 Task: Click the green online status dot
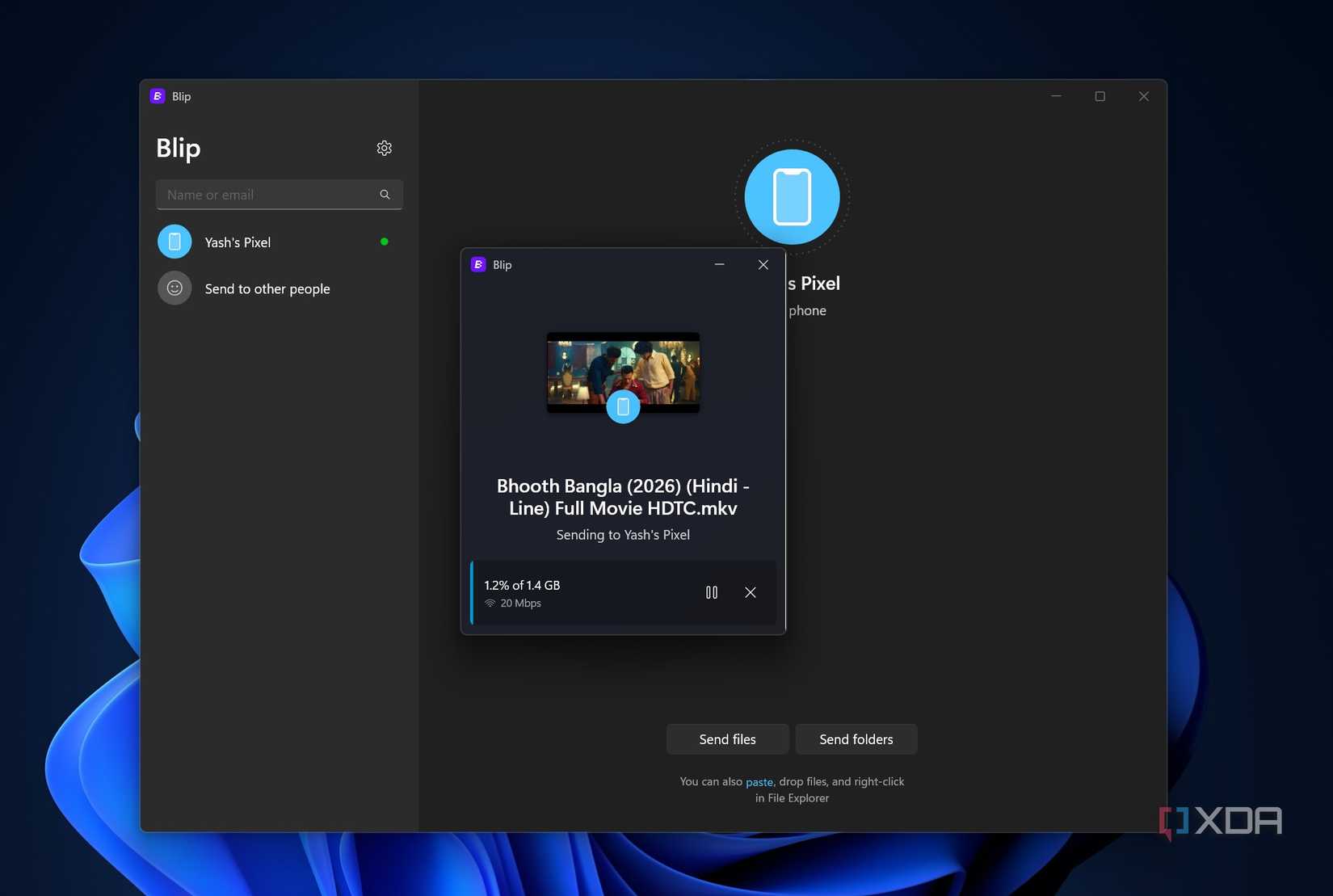pos(385,242)
